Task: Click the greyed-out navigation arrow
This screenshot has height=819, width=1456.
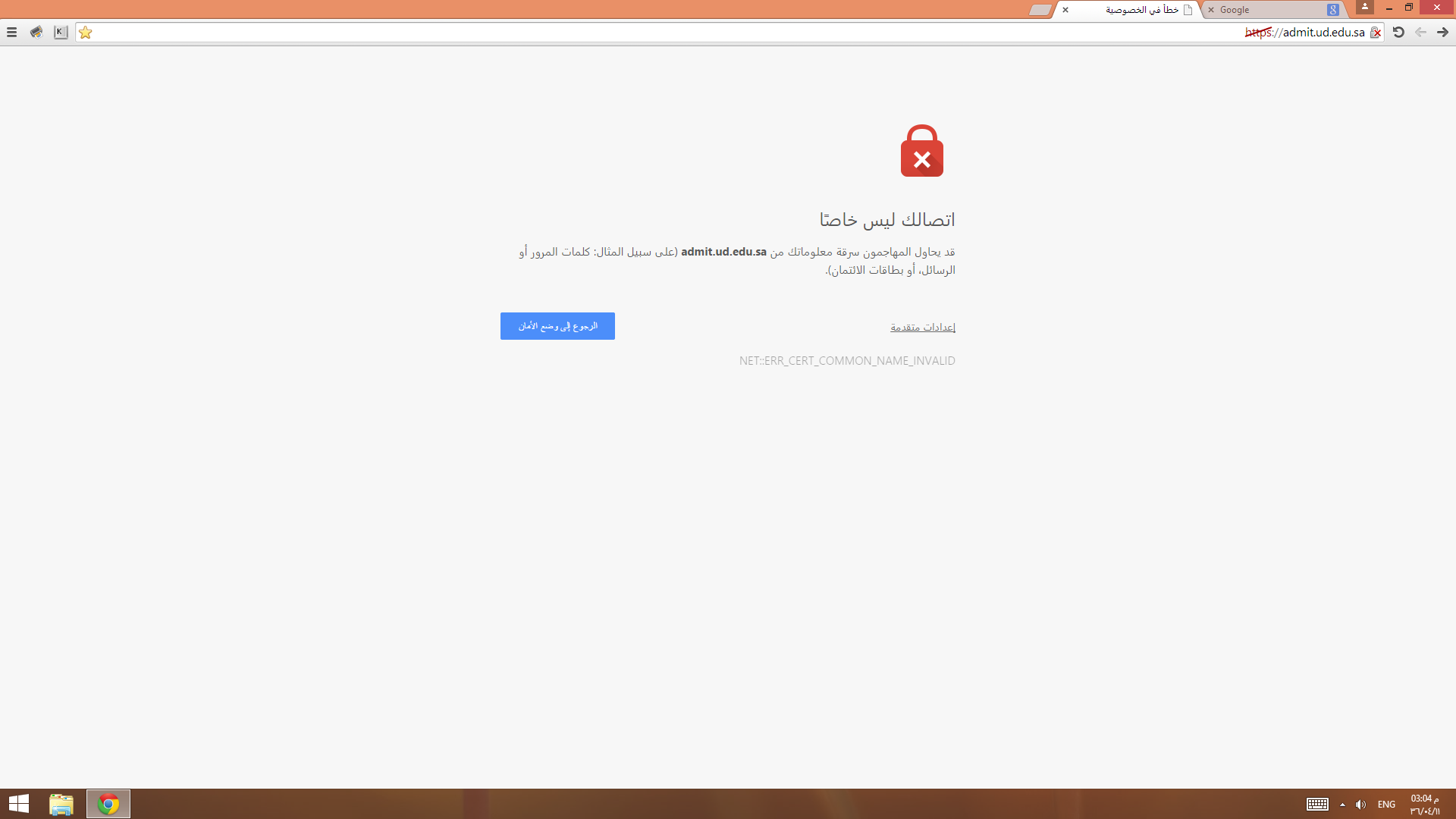Action: click(x=1420, y=32)
